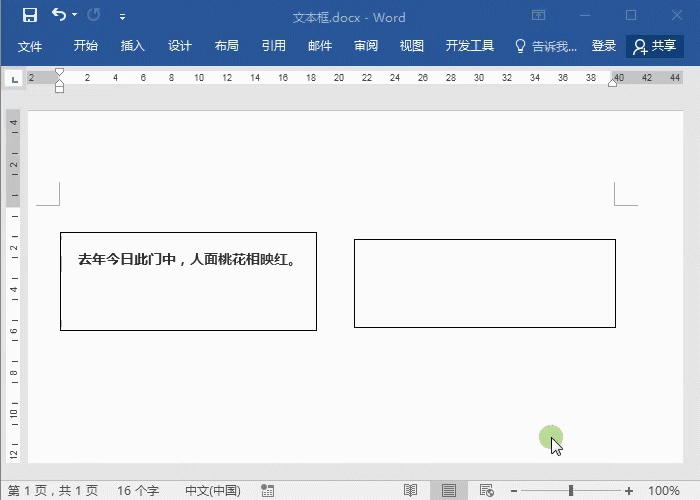Switch to the 插入 tab
This screenshot has height=500, width=700.
(x=133, y=46)
